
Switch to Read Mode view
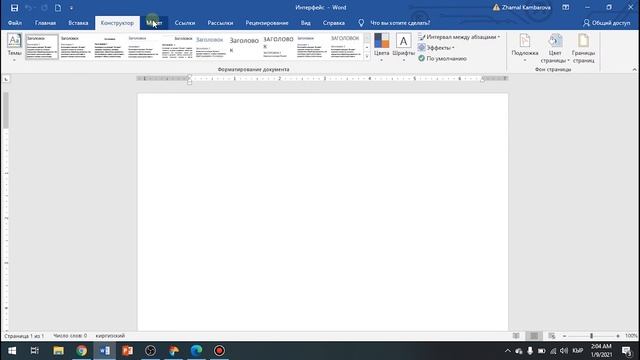(516, 336)
